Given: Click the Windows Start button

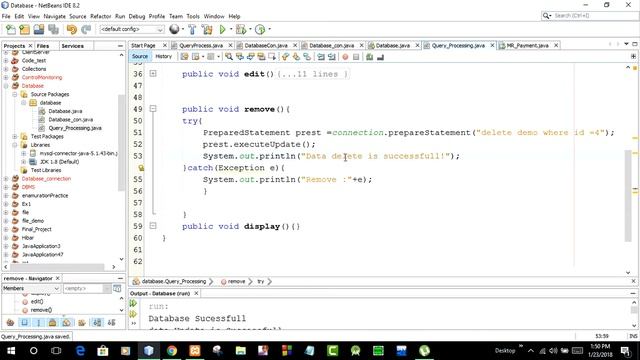Looking at the screenshot, I should point(11,351).
